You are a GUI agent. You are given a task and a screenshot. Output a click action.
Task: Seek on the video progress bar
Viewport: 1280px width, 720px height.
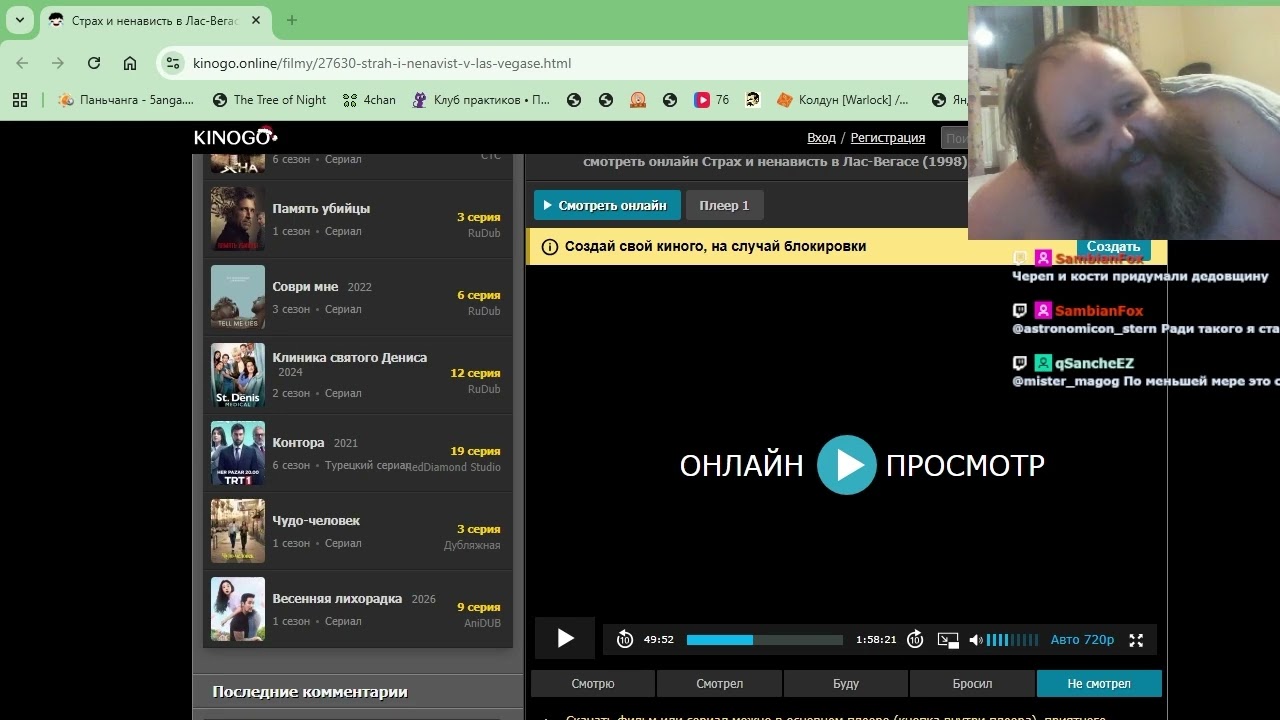(765, 640)
